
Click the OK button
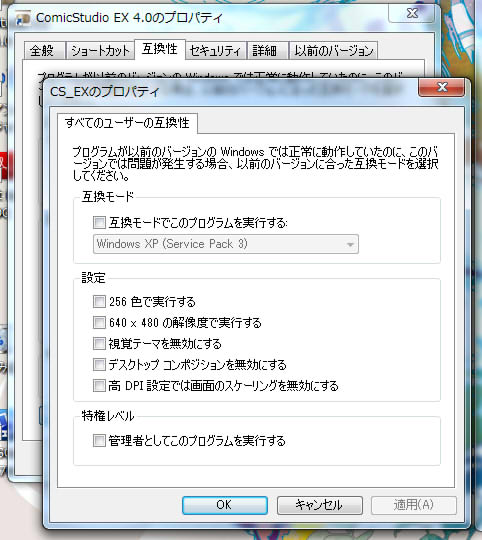pyautogui.click(x=225, y=505)
